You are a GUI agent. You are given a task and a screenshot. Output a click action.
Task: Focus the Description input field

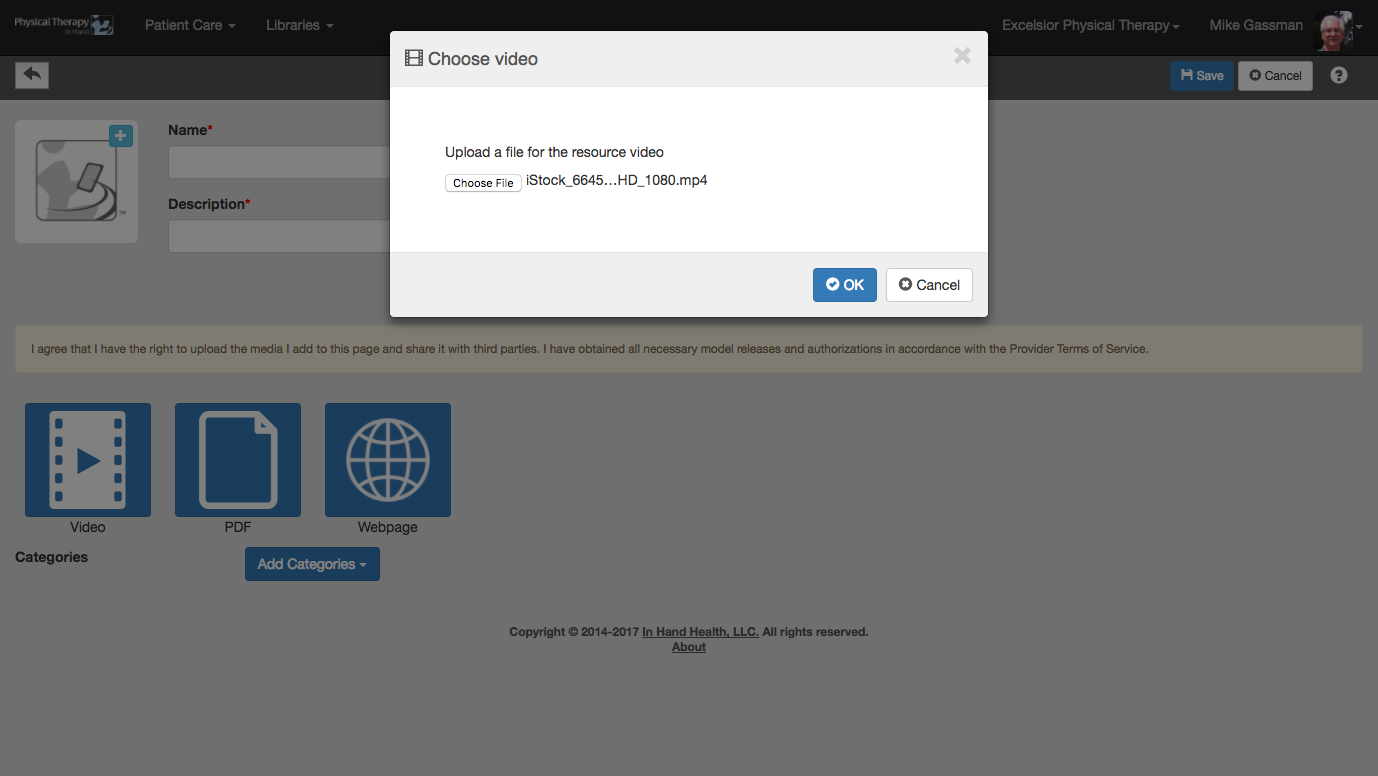tap(279, 236)
